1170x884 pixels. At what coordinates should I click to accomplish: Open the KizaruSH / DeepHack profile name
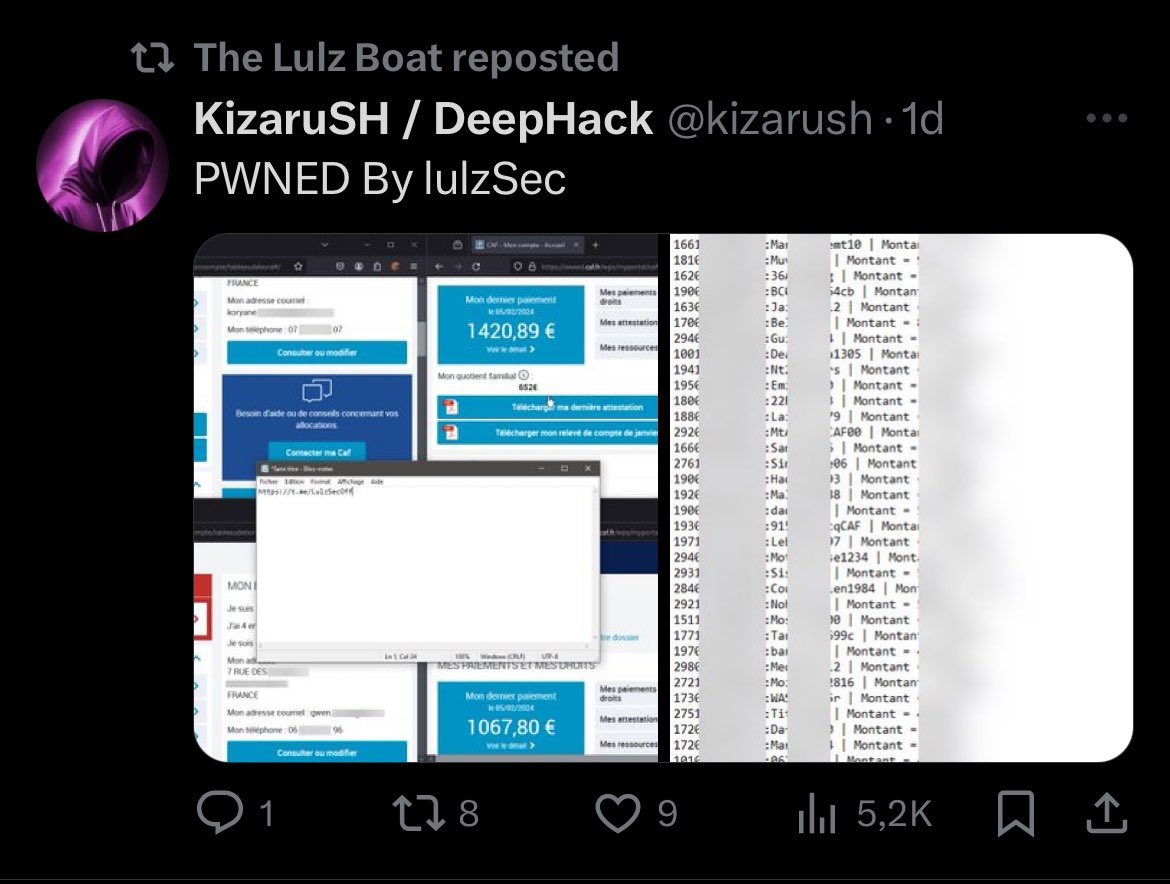pyautogui.click(x=423, y=119)
